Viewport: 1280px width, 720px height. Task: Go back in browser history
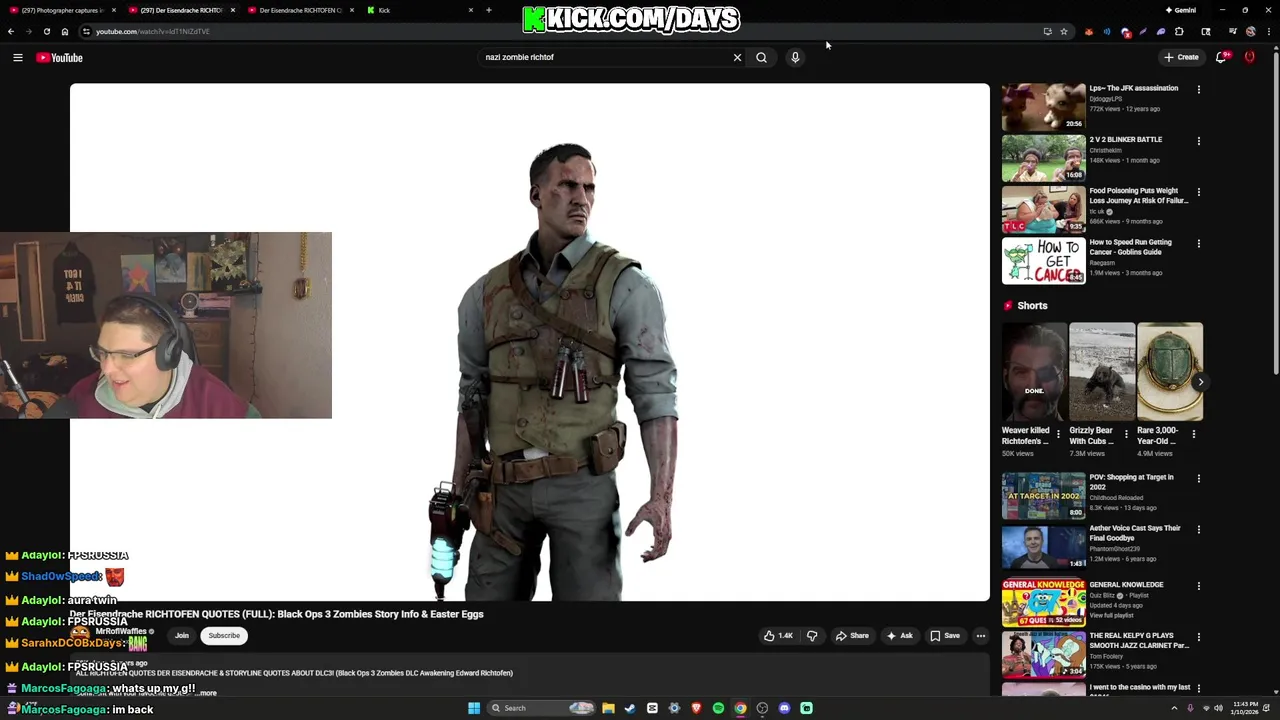click(11, 31)
